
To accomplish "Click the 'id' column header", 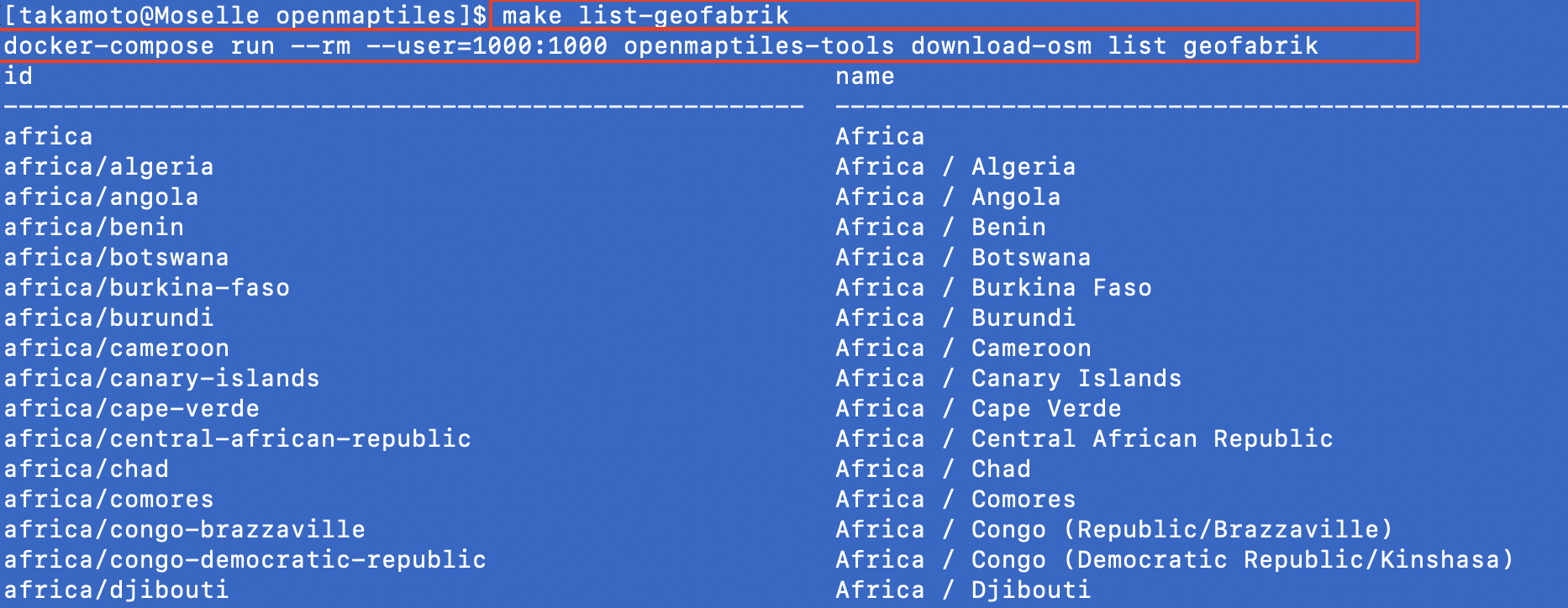I will click(x=18, y=76).
